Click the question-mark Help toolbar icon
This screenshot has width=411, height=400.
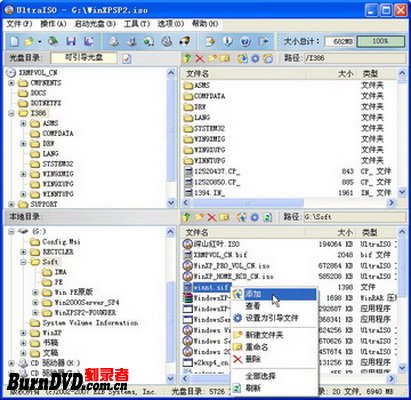pyautogui.click(x=245, y=41)
